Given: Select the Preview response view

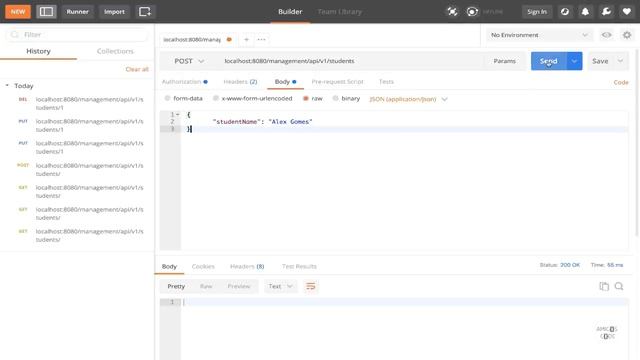Looking at the screenshot, I should [x=239, y=286].
